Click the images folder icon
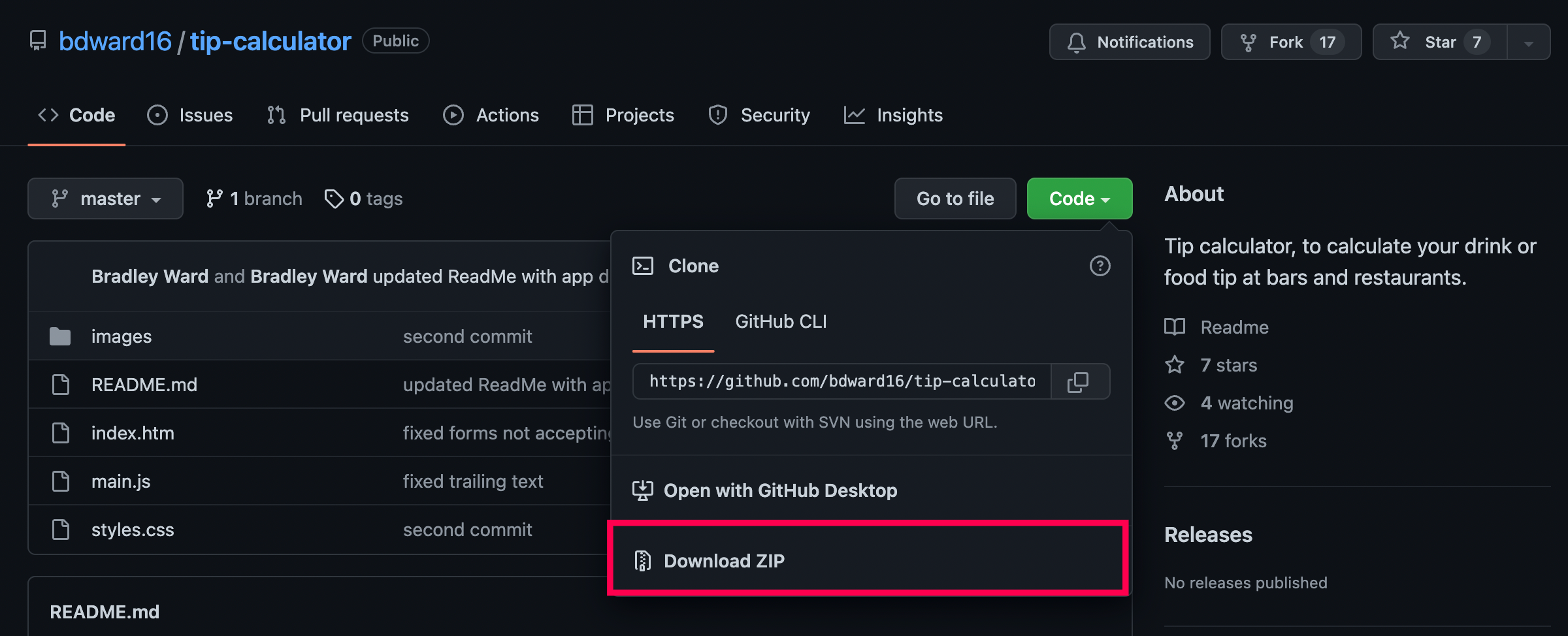1568x636 pixels. click(x=60, y=336)
